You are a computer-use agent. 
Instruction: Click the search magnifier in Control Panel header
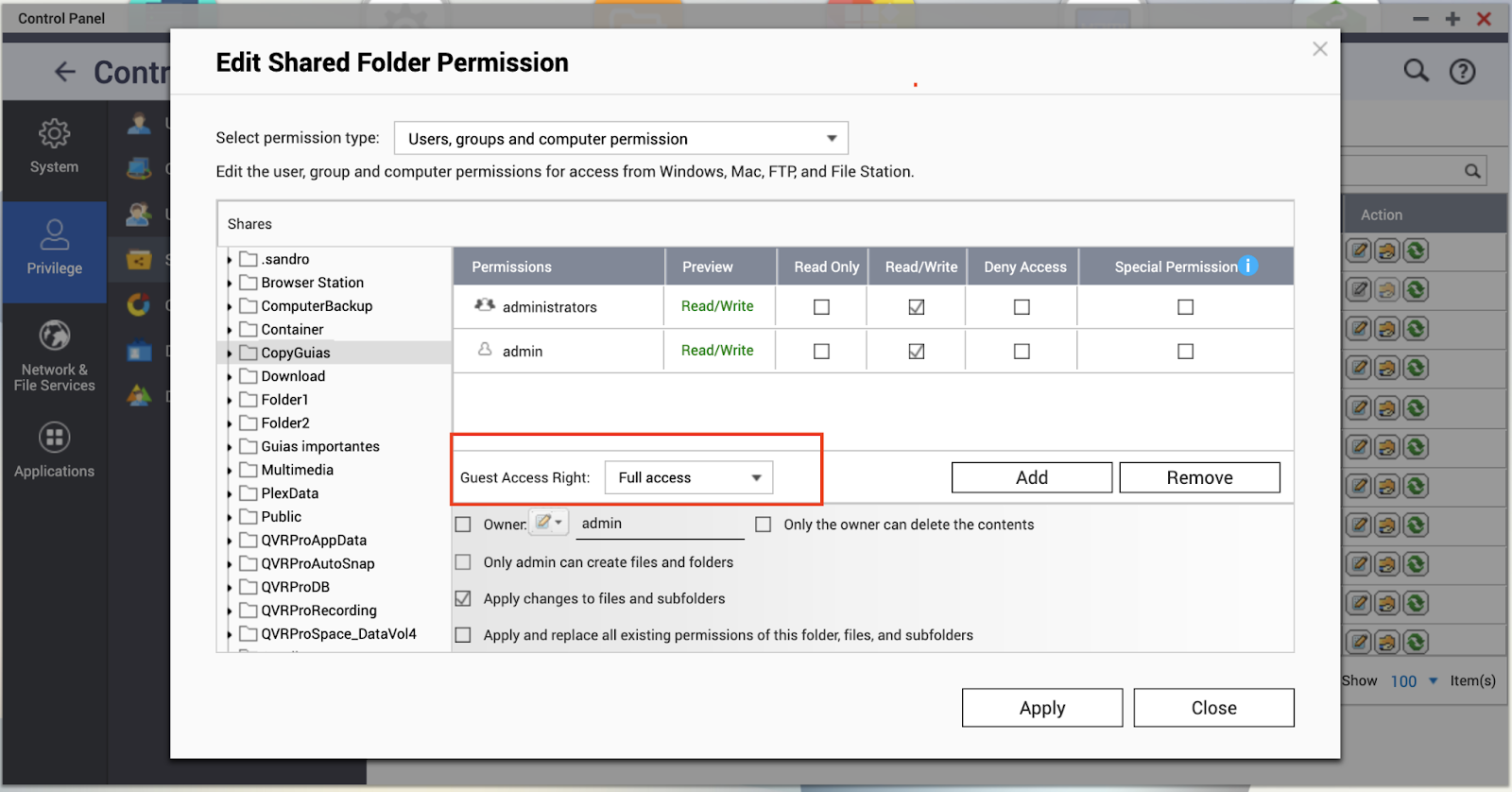(x=1415, y=71)
